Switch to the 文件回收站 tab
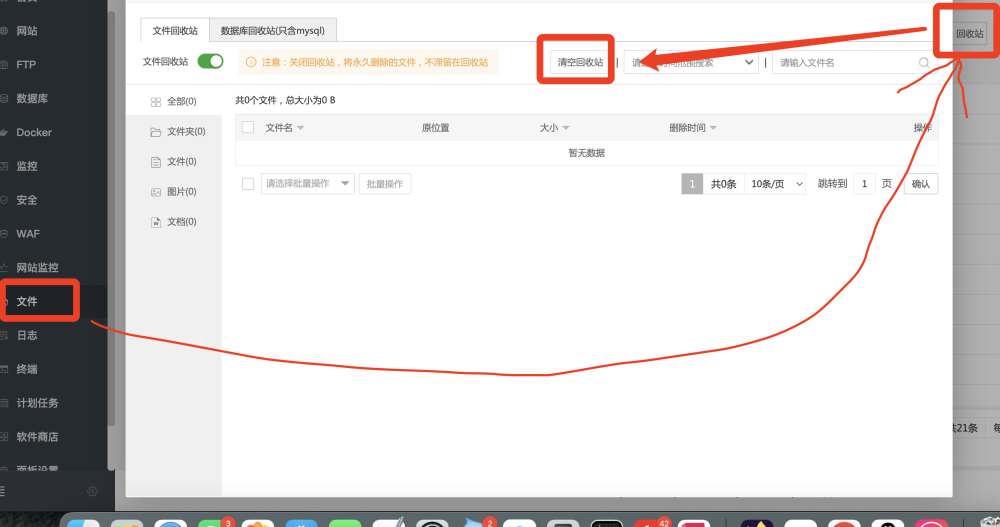 (x=175, y=31)
